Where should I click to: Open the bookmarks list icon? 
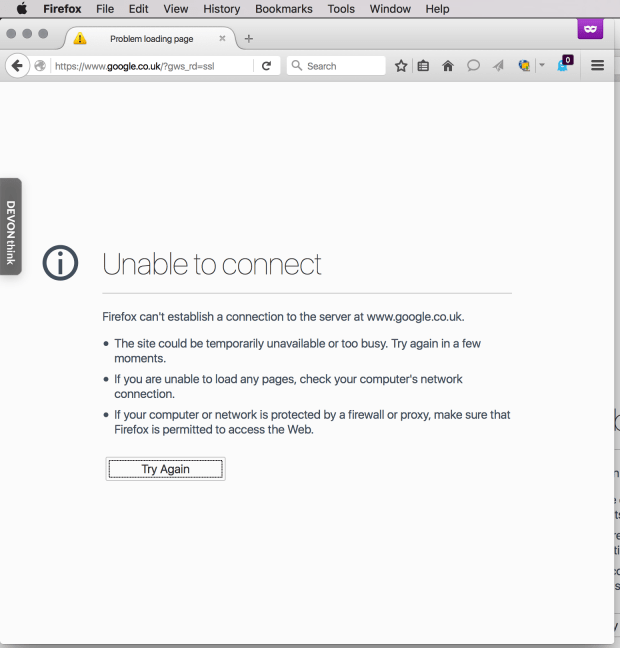[423, 66]
